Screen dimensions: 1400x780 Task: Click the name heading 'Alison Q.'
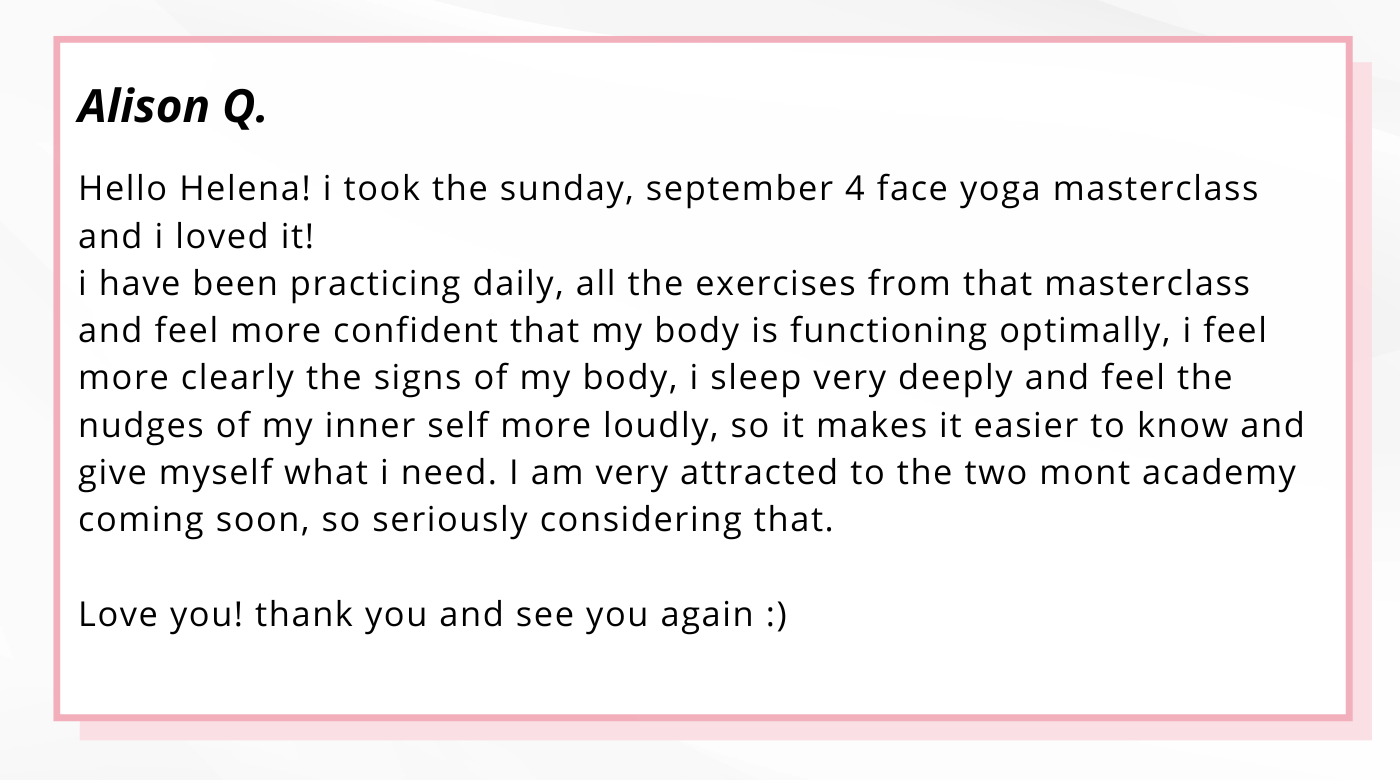[172, 106]
